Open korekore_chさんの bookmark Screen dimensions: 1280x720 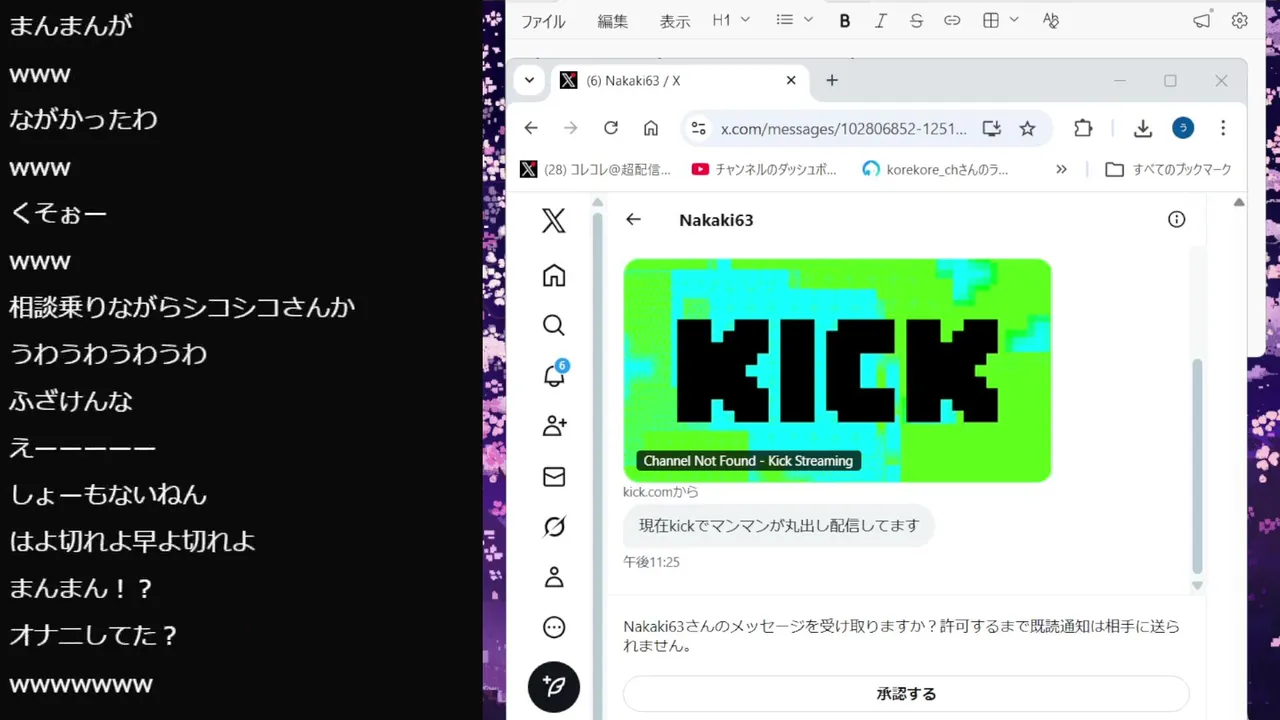pos(936,169)
